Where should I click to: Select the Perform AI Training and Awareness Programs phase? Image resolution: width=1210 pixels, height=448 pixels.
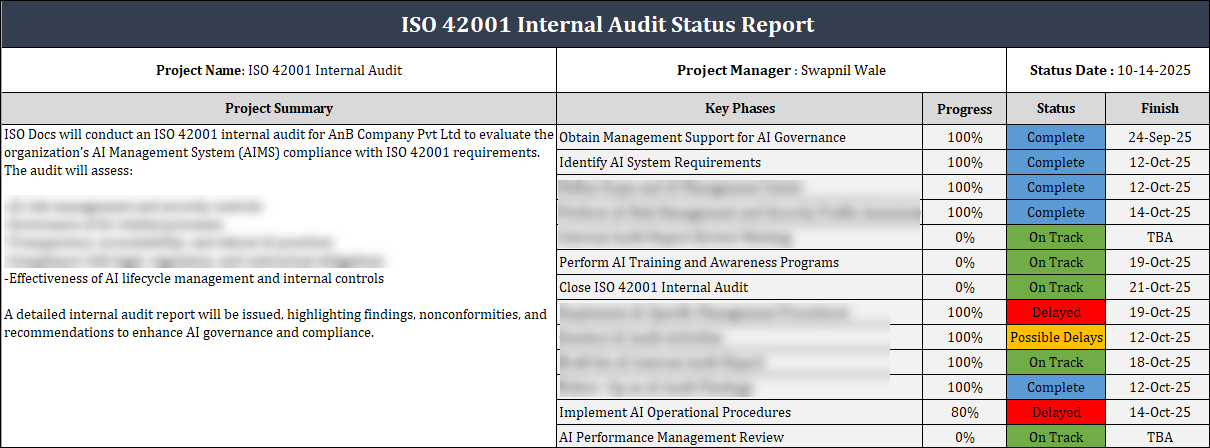point(699,262)
